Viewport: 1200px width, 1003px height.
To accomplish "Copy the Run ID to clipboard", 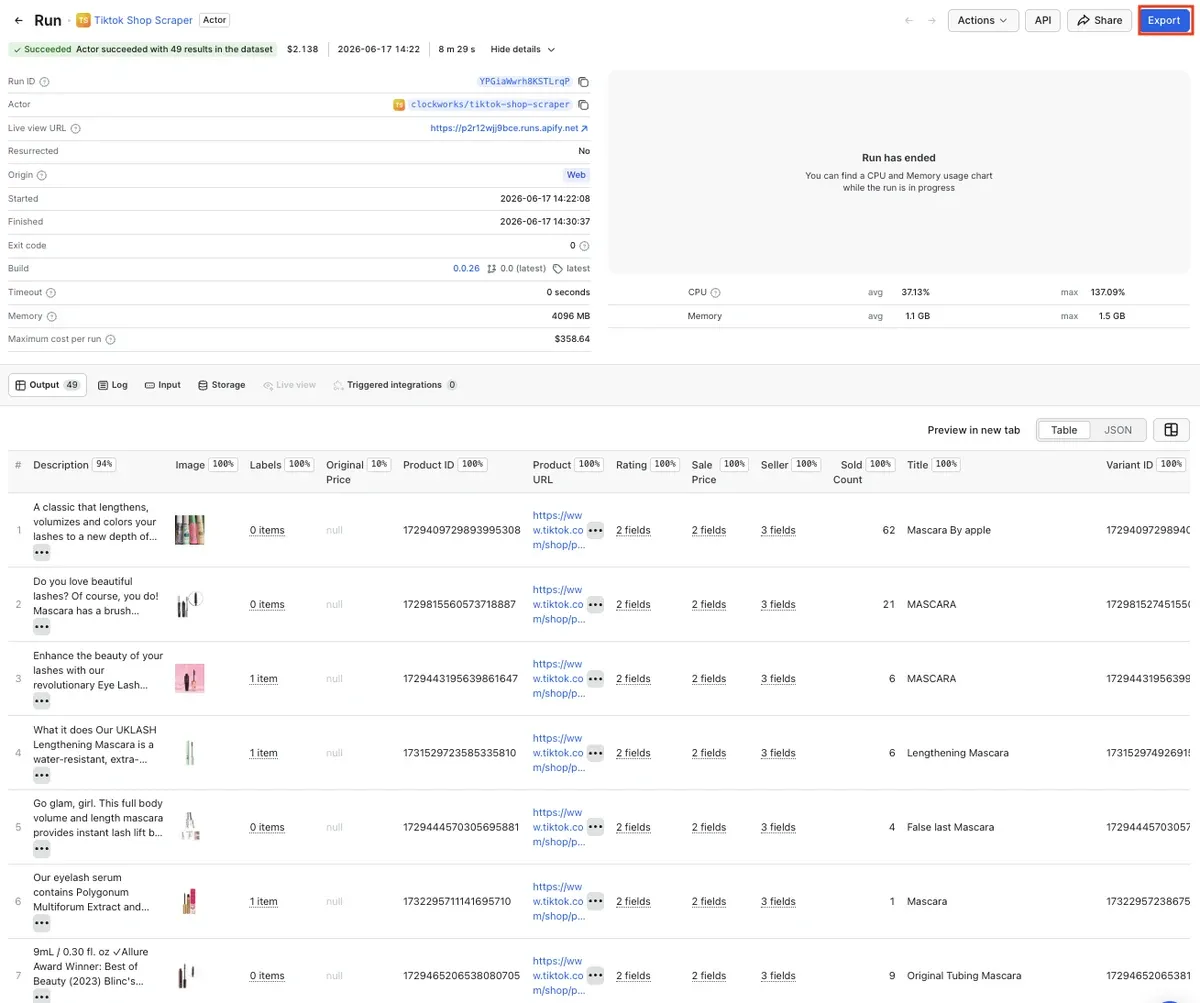I will click(584, 81).
